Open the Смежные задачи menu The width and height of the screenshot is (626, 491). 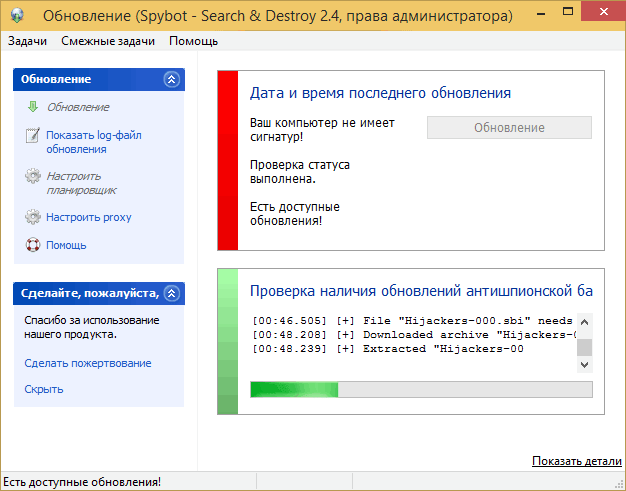(108, 41)
